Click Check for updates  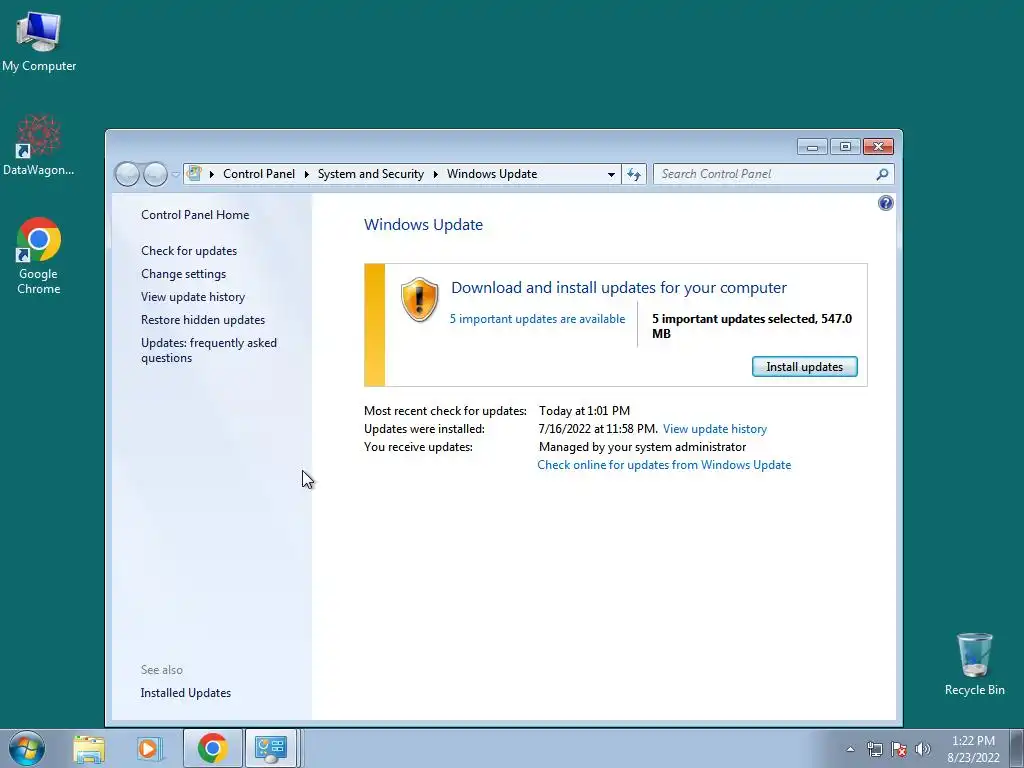[x=189, y=251]
